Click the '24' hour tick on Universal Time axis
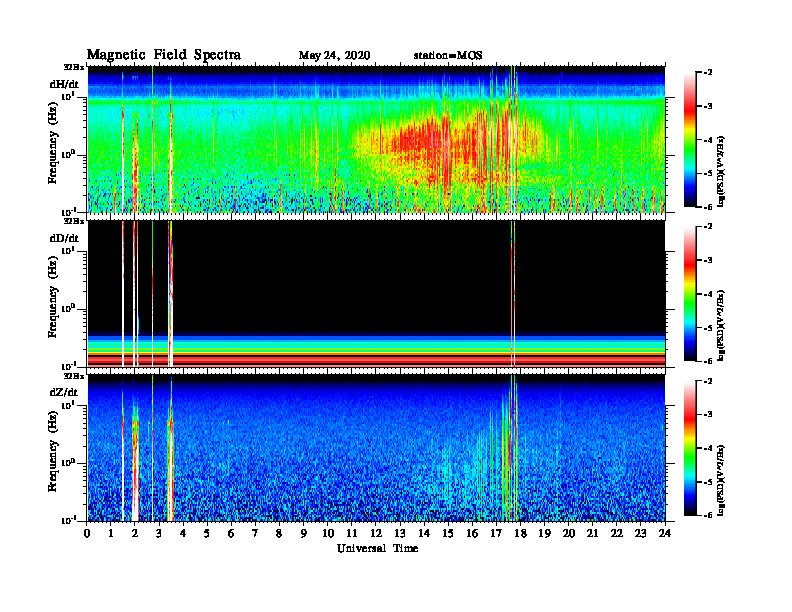792x612 pixels. (x=665, y=533)
